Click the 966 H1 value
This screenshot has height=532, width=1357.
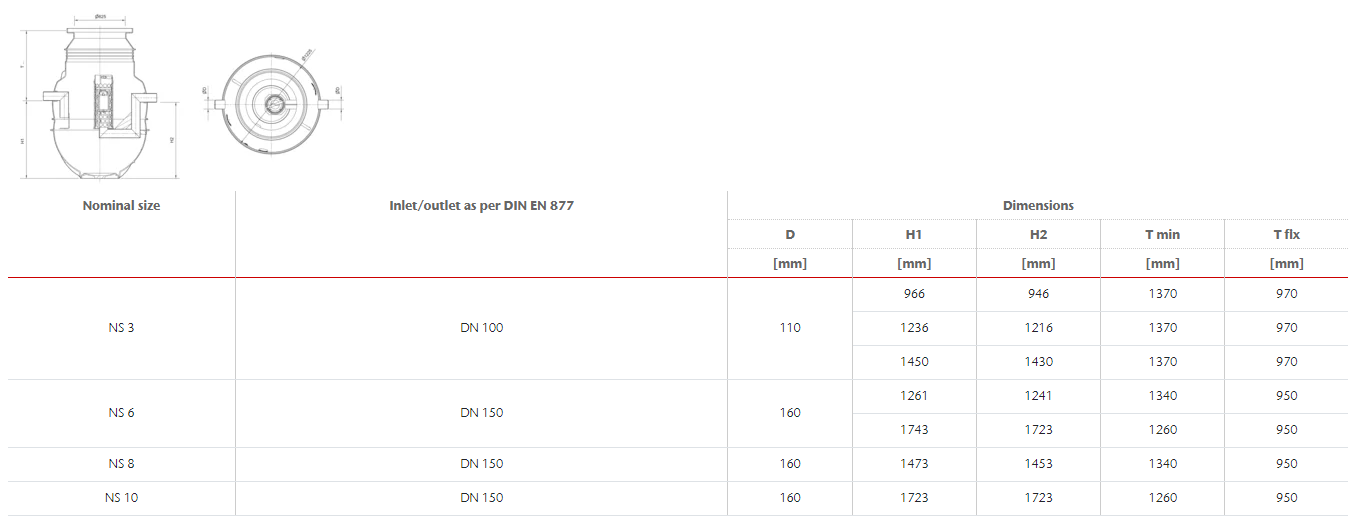click(x=913, y=294)
